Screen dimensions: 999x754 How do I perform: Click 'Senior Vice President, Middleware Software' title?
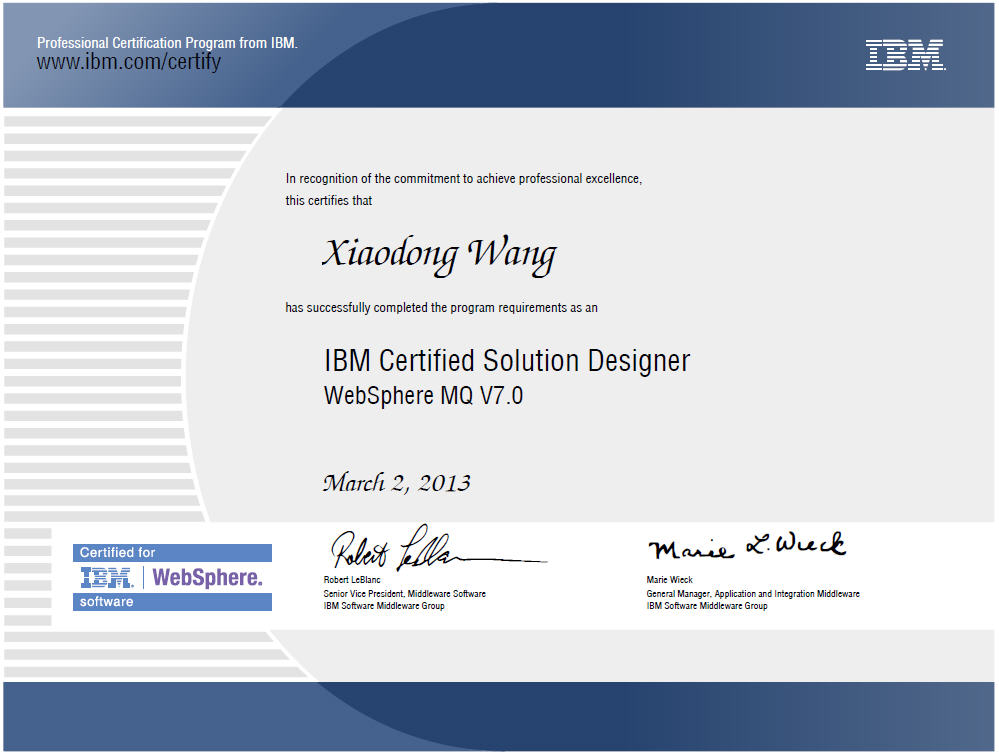point(405,594)
